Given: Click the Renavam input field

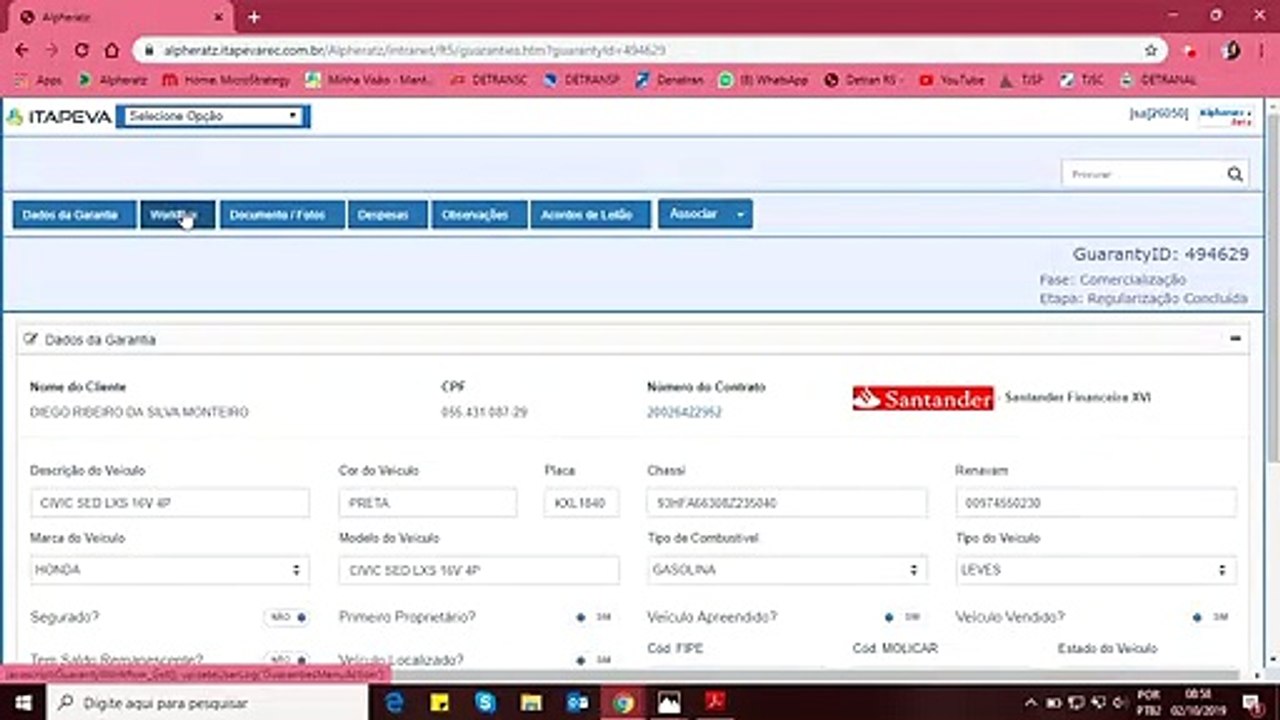Looking at the screenshot, I should tap(1096, 503).
